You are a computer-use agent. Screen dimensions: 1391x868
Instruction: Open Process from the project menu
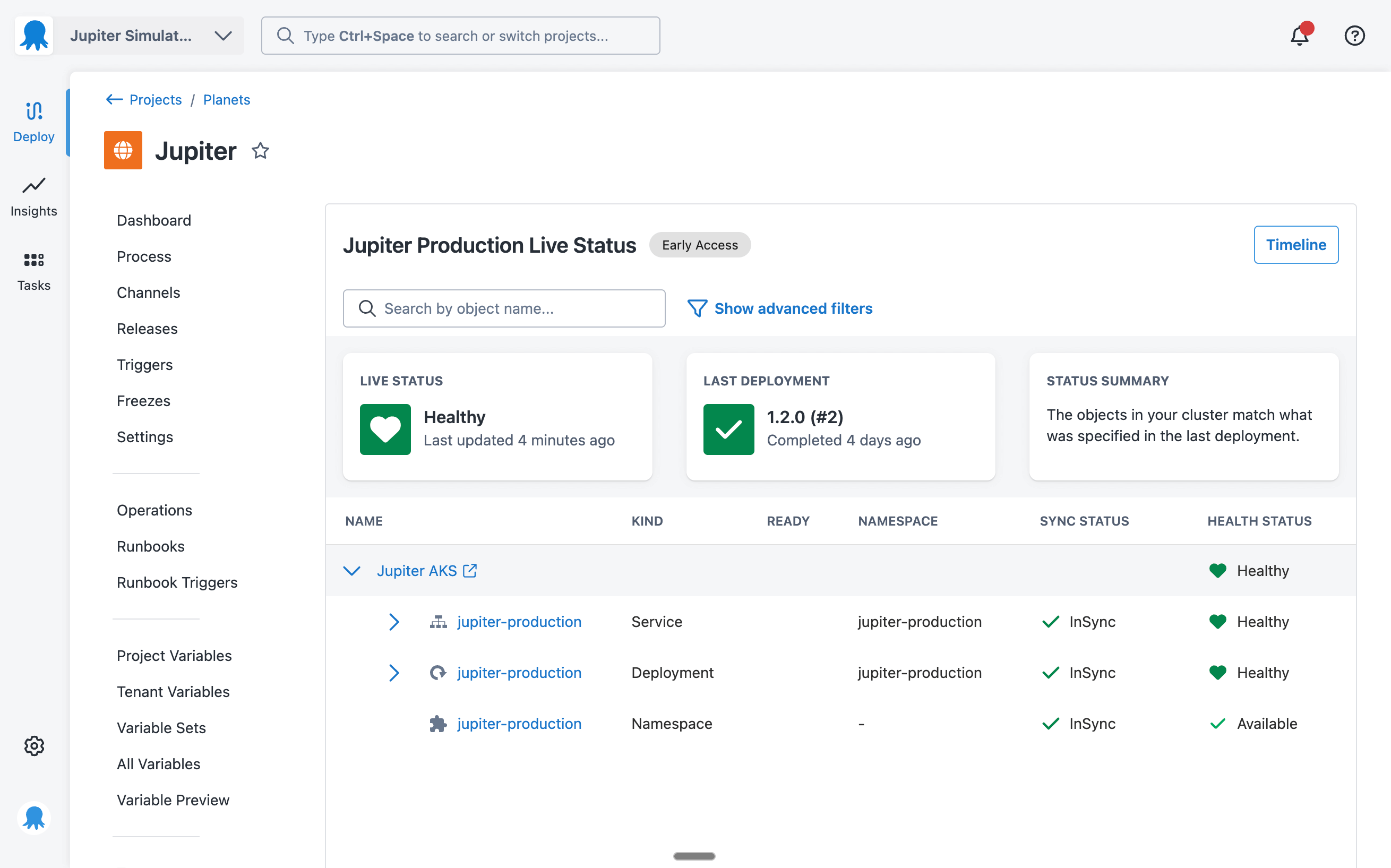(x=143, y=256)
